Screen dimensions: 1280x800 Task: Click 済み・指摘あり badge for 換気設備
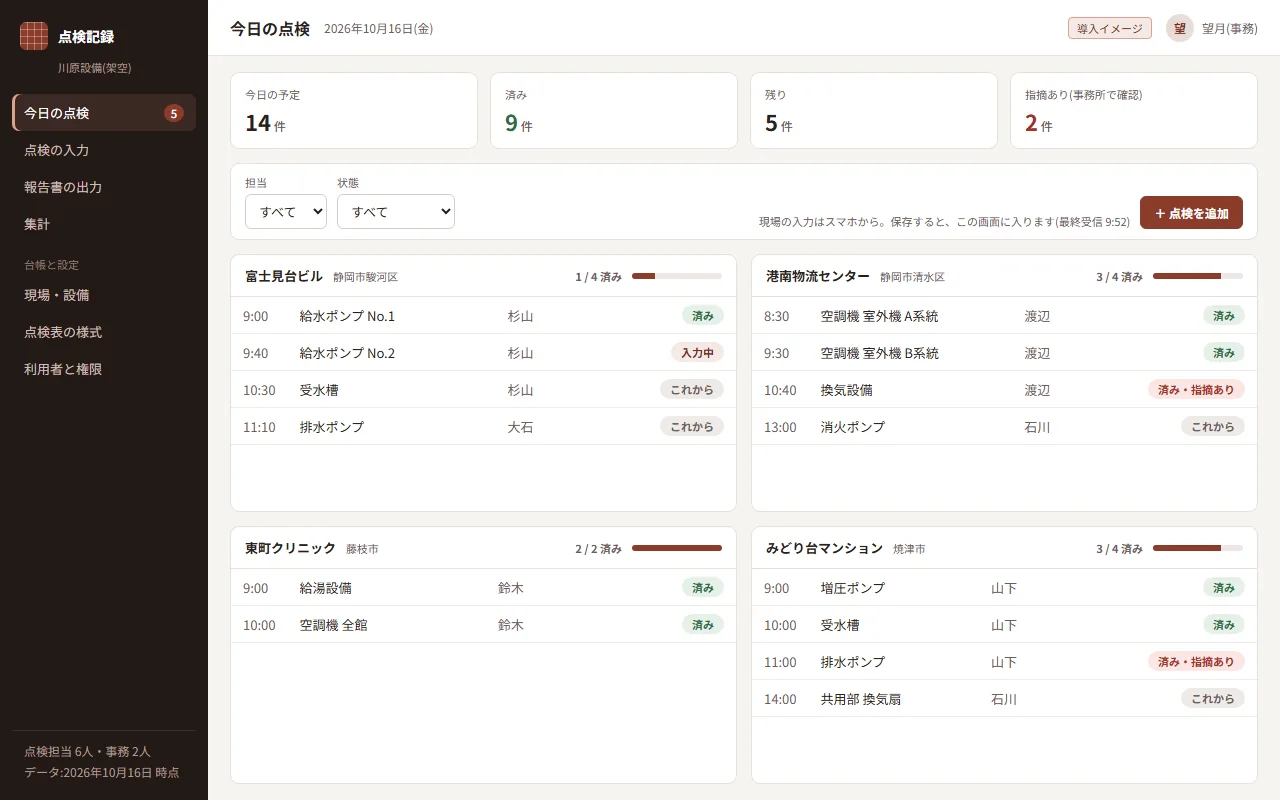1196,390
